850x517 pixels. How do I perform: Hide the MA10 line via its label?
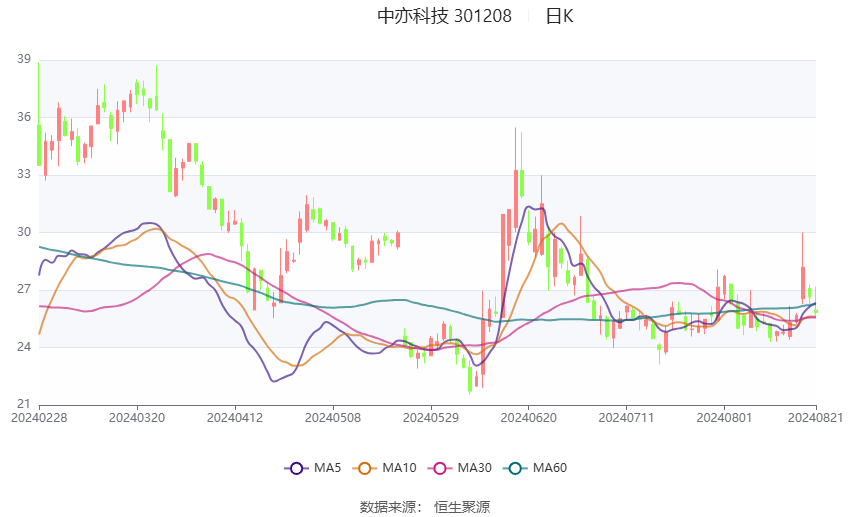[x=400, y=468]
